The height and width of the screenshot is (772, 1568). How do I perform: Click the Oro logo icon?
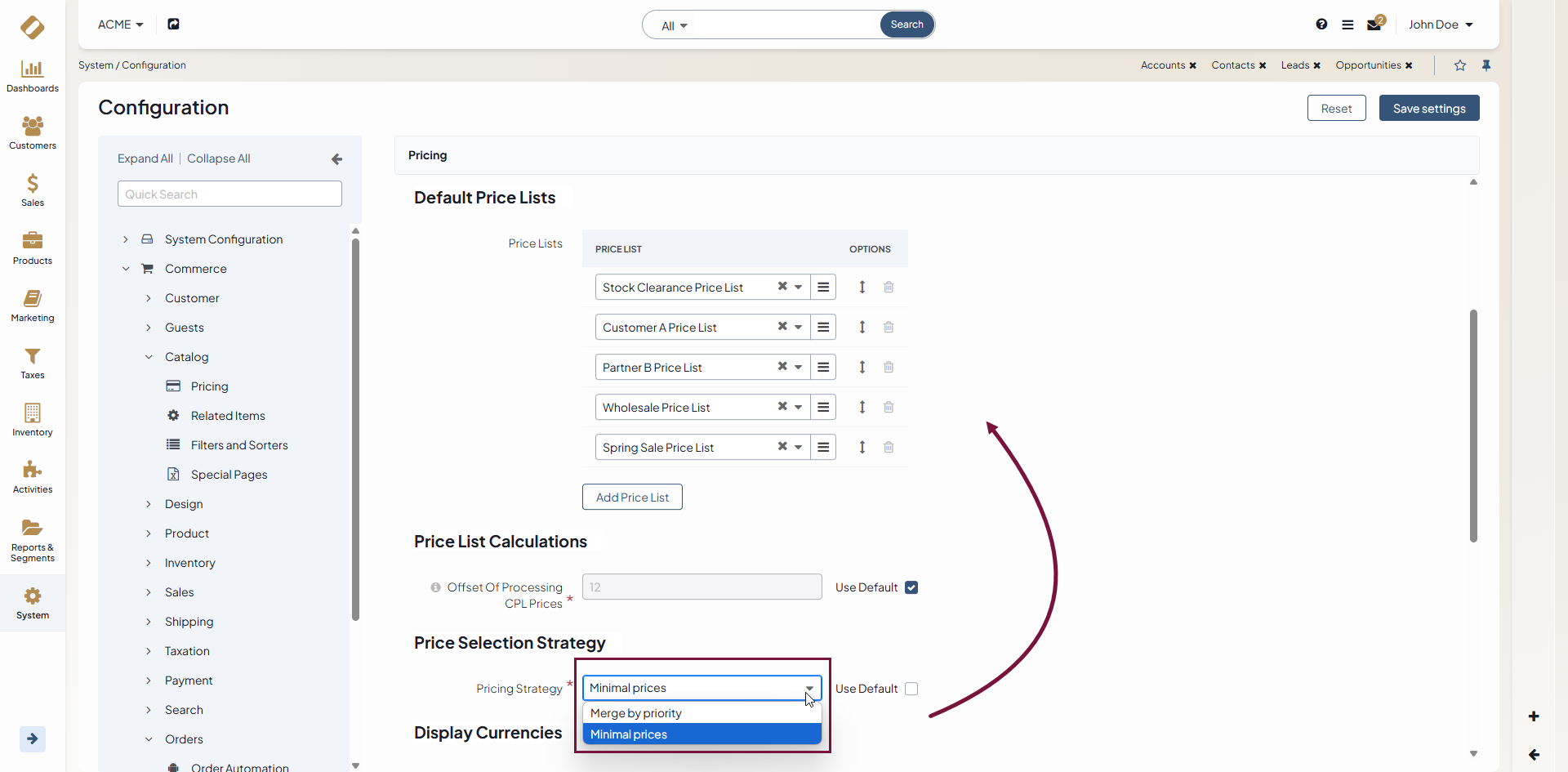(33, 27)
